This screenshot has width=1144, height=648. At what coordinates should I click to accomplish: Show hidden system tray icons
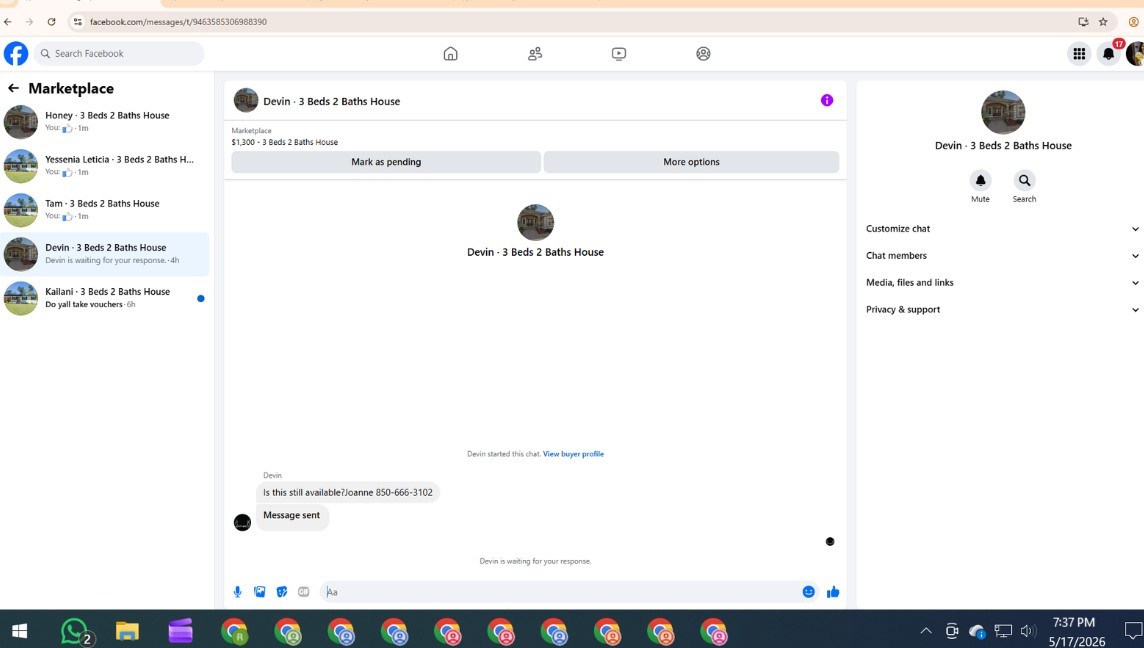tap(926, 631)
